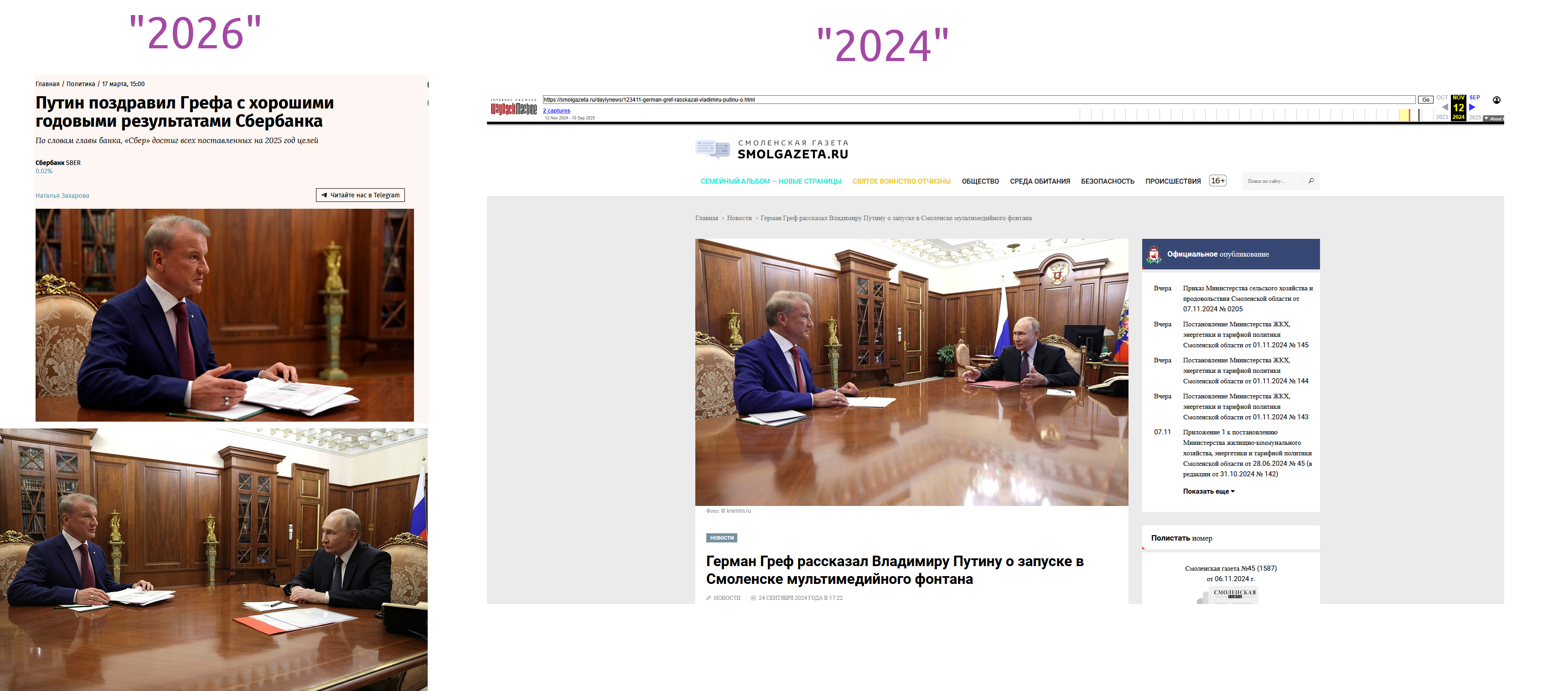This screenshot has width=1568, height=691.
Task: Click the Smolgazeta.ru newspaper logo
Action: coord(772,149)
